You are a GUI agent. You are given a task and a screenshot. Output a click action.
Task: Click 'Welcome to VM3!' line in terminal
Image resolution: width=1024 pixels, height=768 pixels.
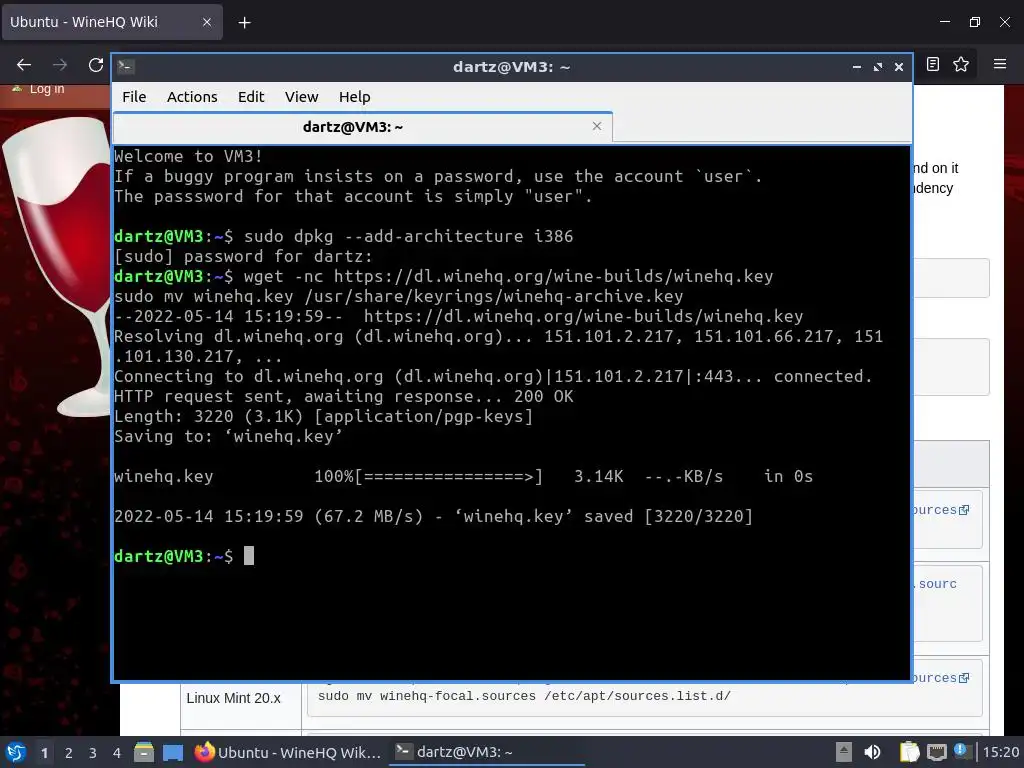(x=188, y=156)
